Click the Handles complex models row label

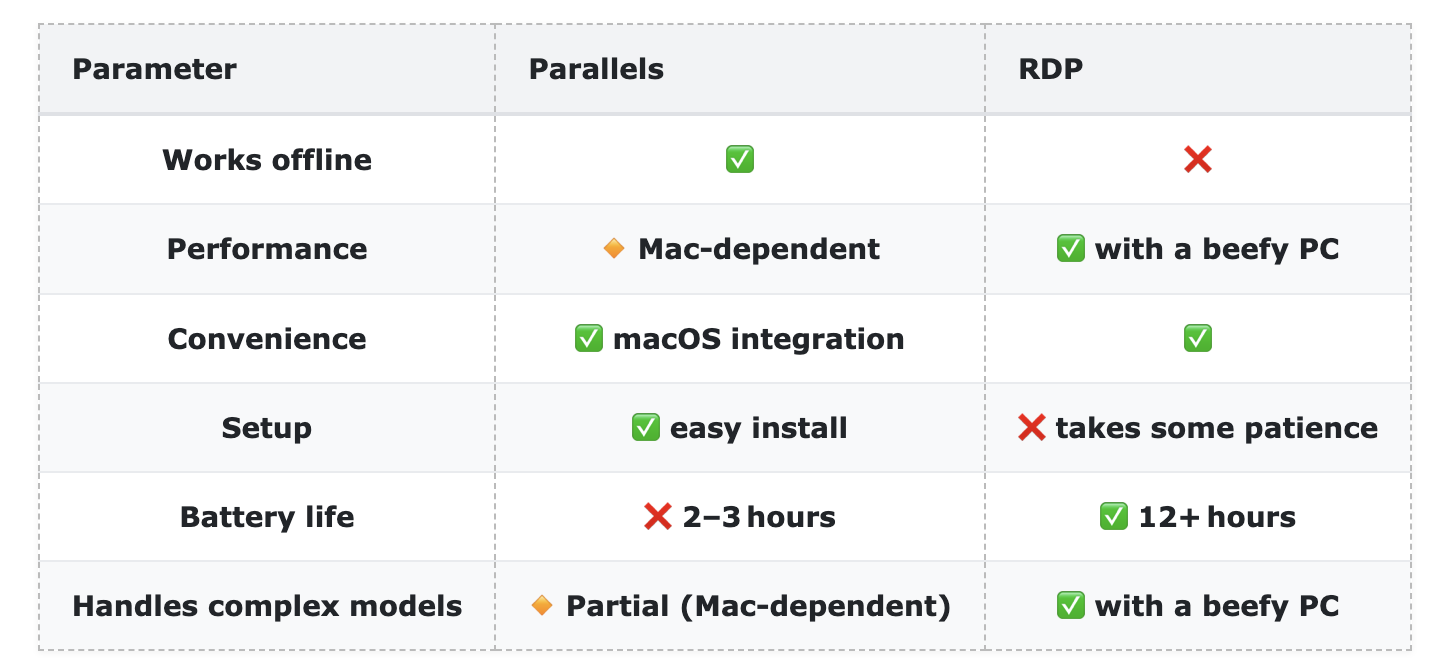267,606
